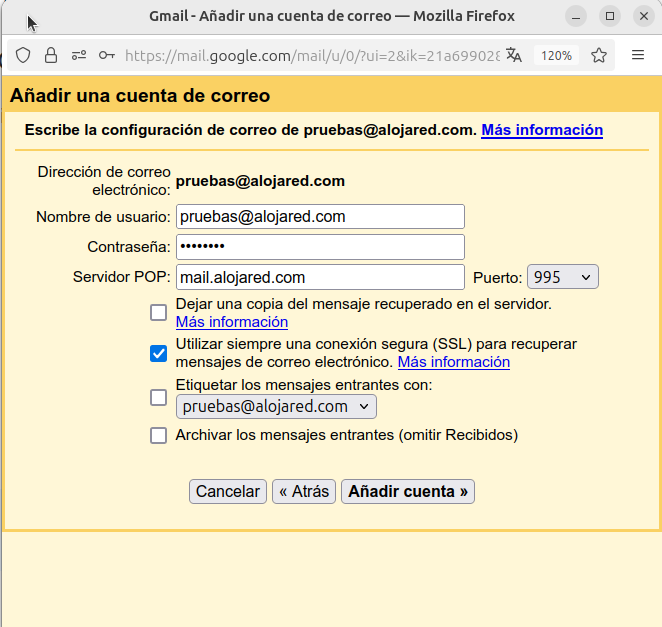
Task: Open the Firefox hamburger menu
Action: click(638, 55)
